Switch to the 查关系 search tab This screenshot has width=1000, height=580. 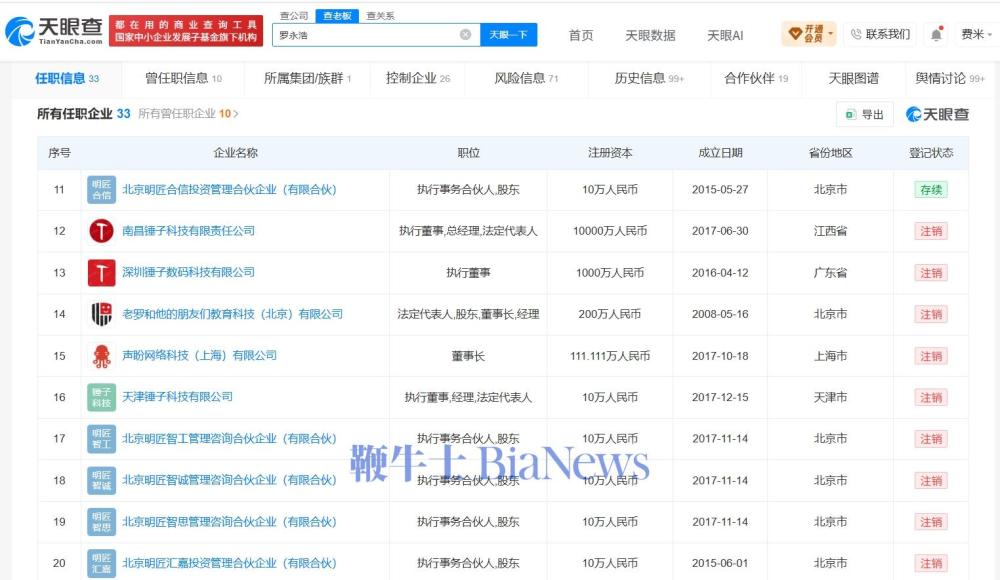coord(380,16)
